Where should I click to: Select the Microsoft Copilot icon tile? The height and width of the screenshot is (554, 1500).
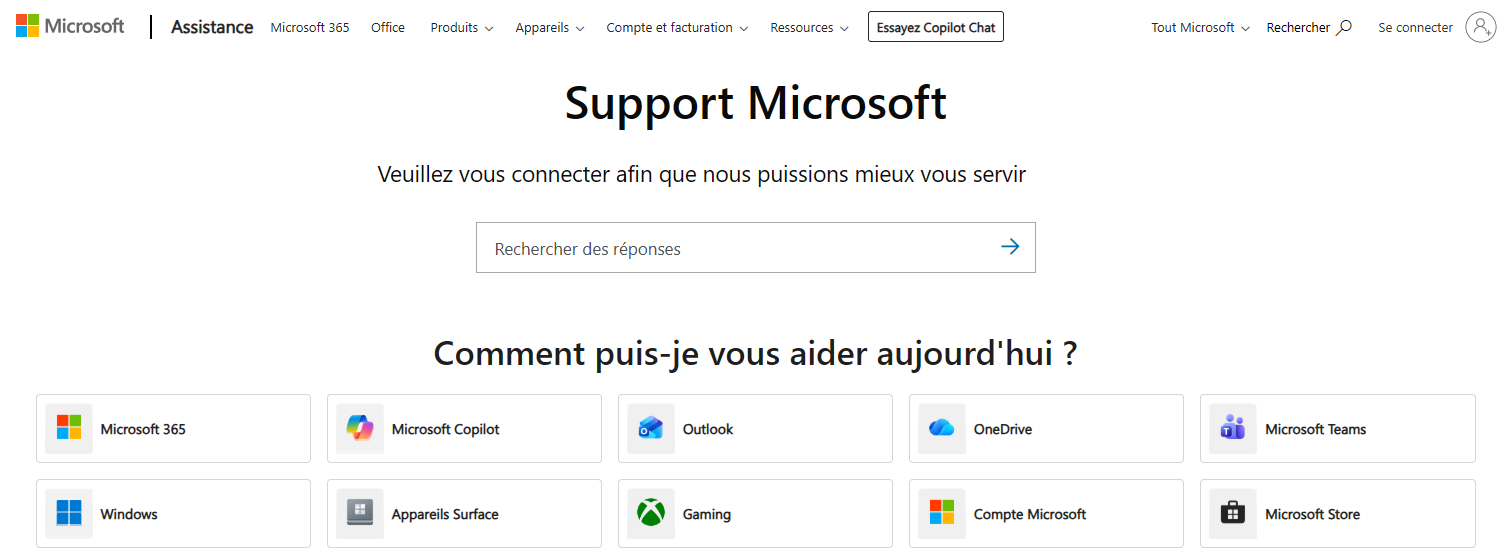click(360, 428)
